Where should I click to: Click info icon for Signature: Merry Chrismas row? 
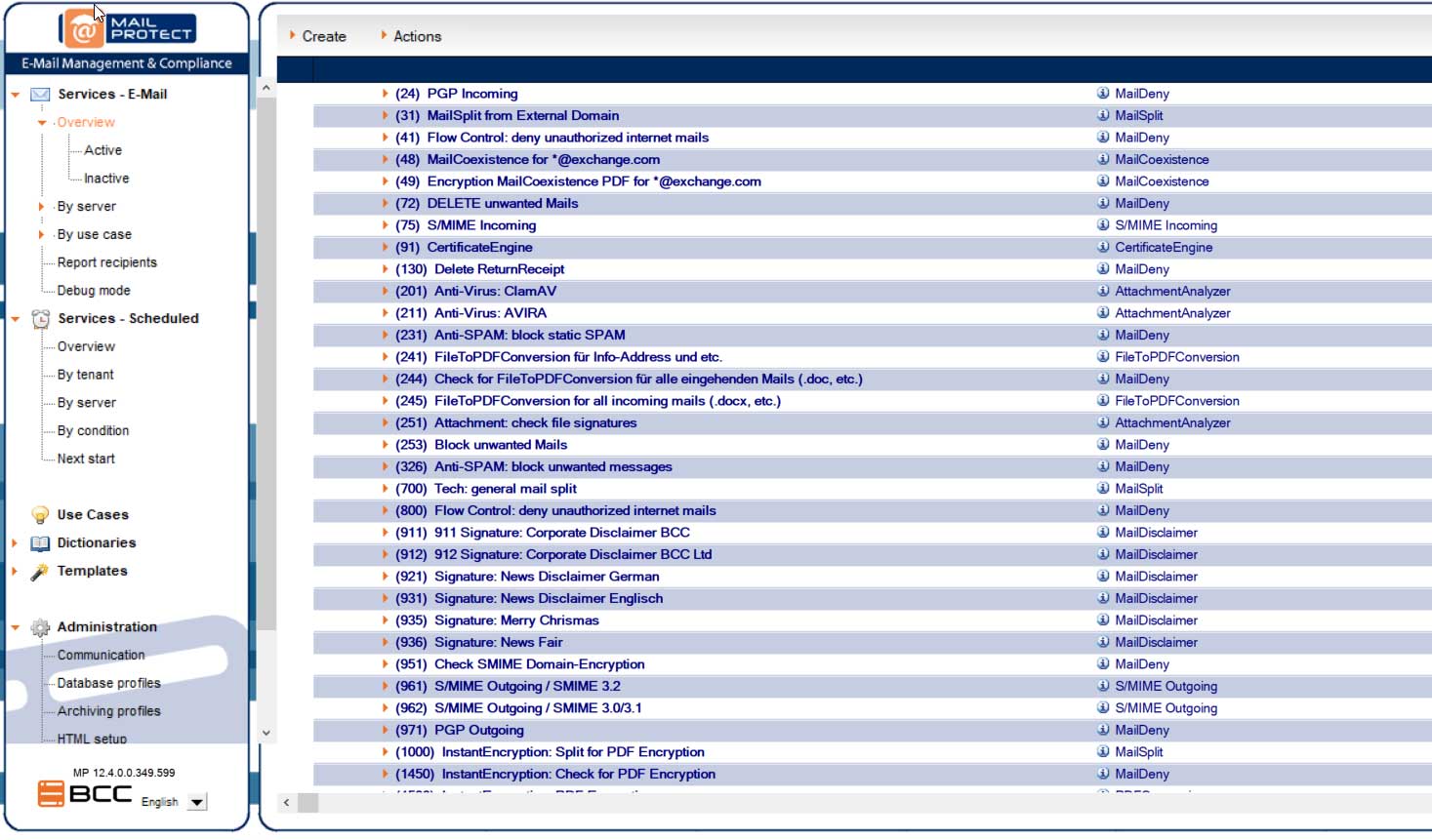coord(1103,620)
